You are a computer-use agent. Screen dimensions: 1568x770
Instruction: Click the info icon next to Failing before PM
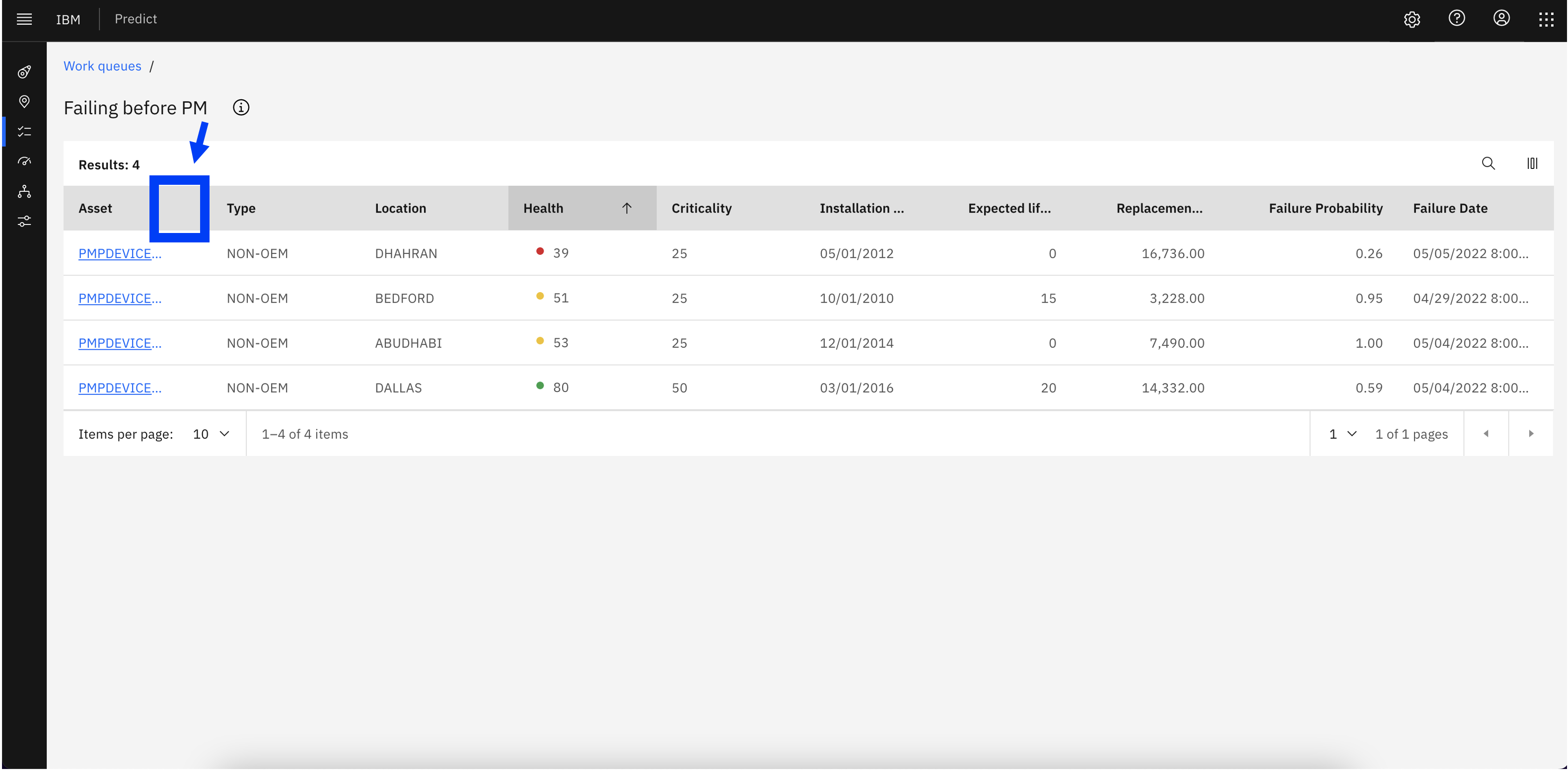(242, 107)
